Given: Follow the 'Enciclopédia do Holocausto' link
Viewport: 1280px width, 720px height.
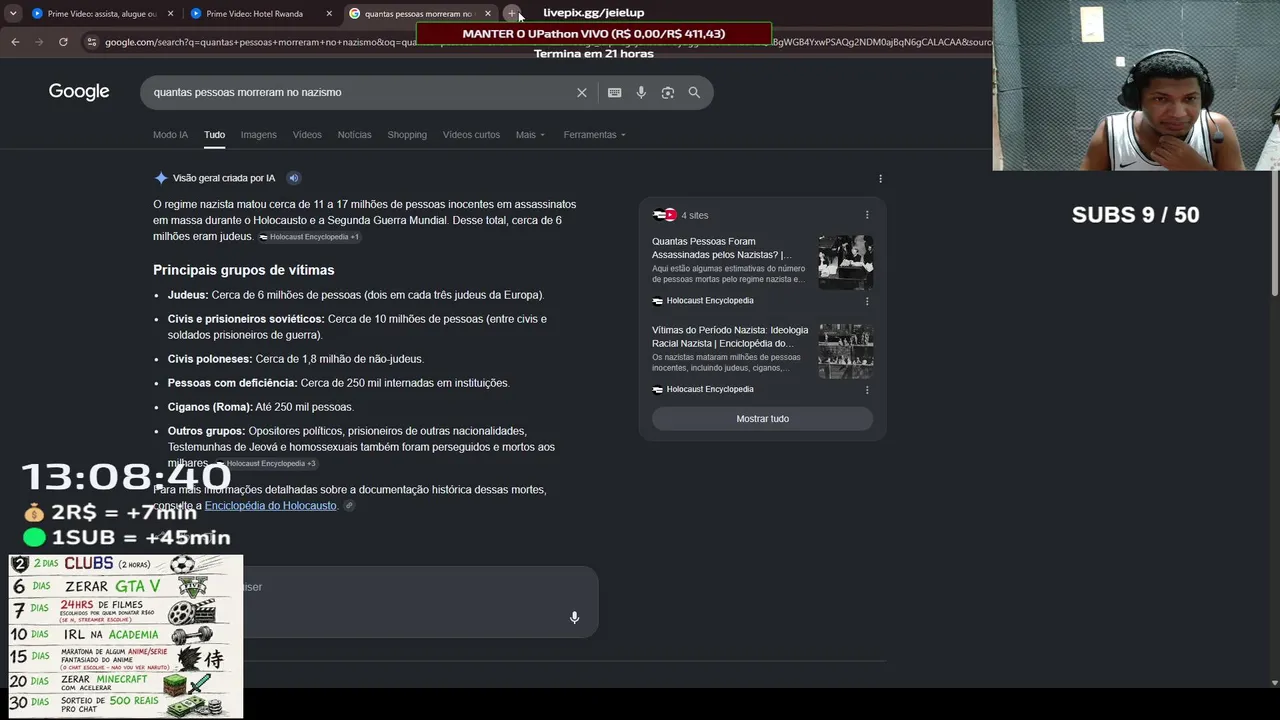Looking at the screenshot, I should coord(270,506).
